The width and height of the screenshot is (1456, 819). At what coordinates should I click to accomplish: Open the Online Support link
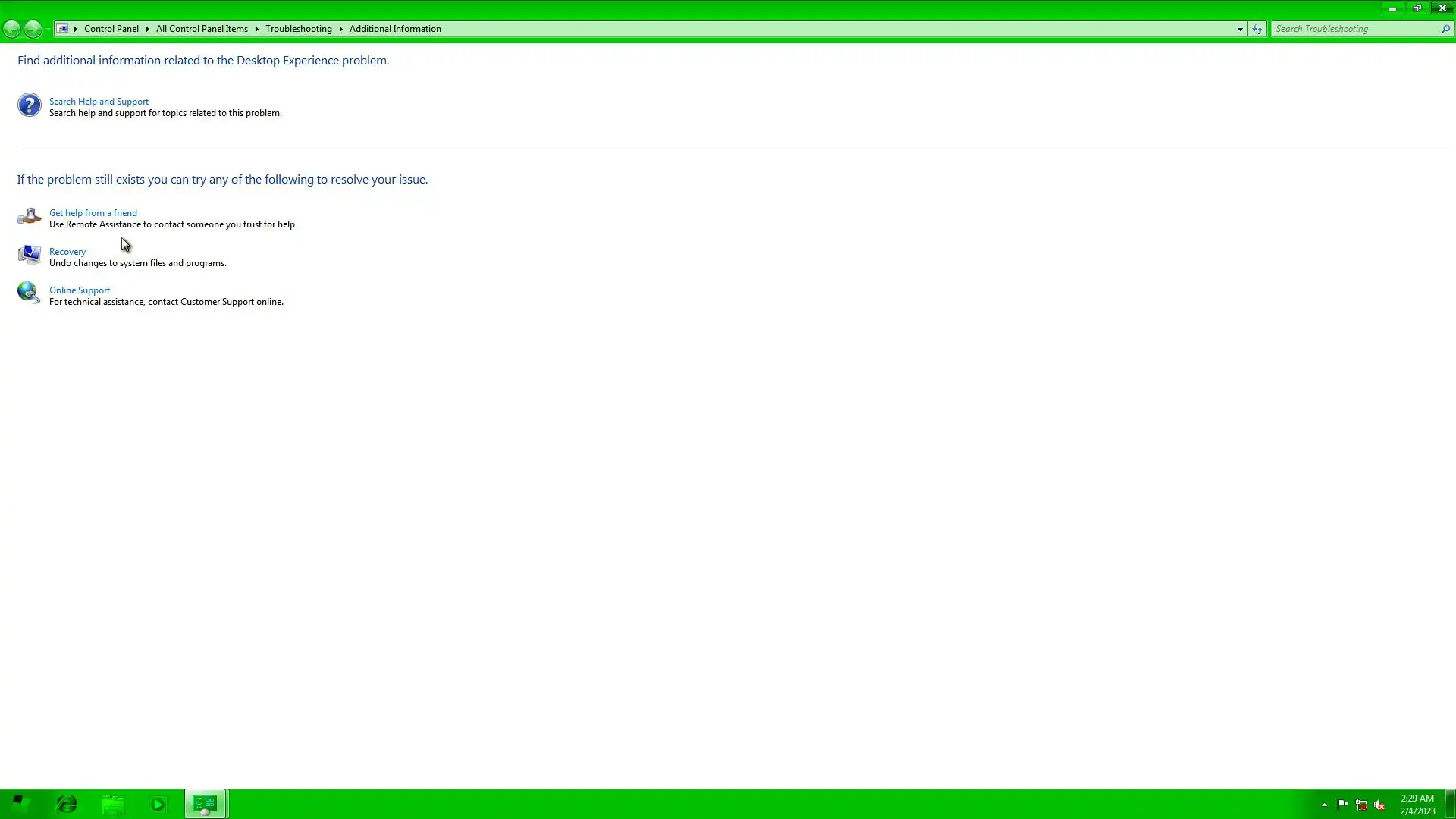pyautogui.click(x=80, y=290)
